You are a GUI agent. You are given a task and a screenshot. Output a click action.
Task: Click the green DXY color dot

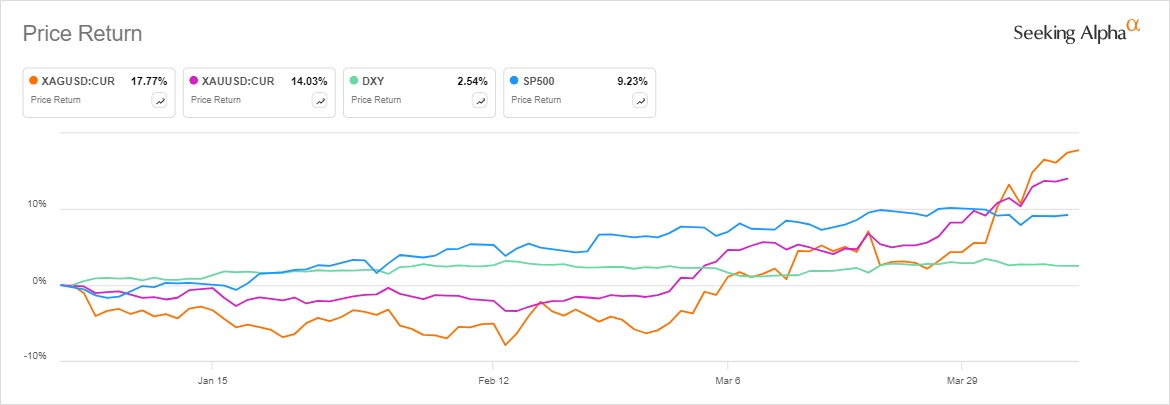pos(354,80)
